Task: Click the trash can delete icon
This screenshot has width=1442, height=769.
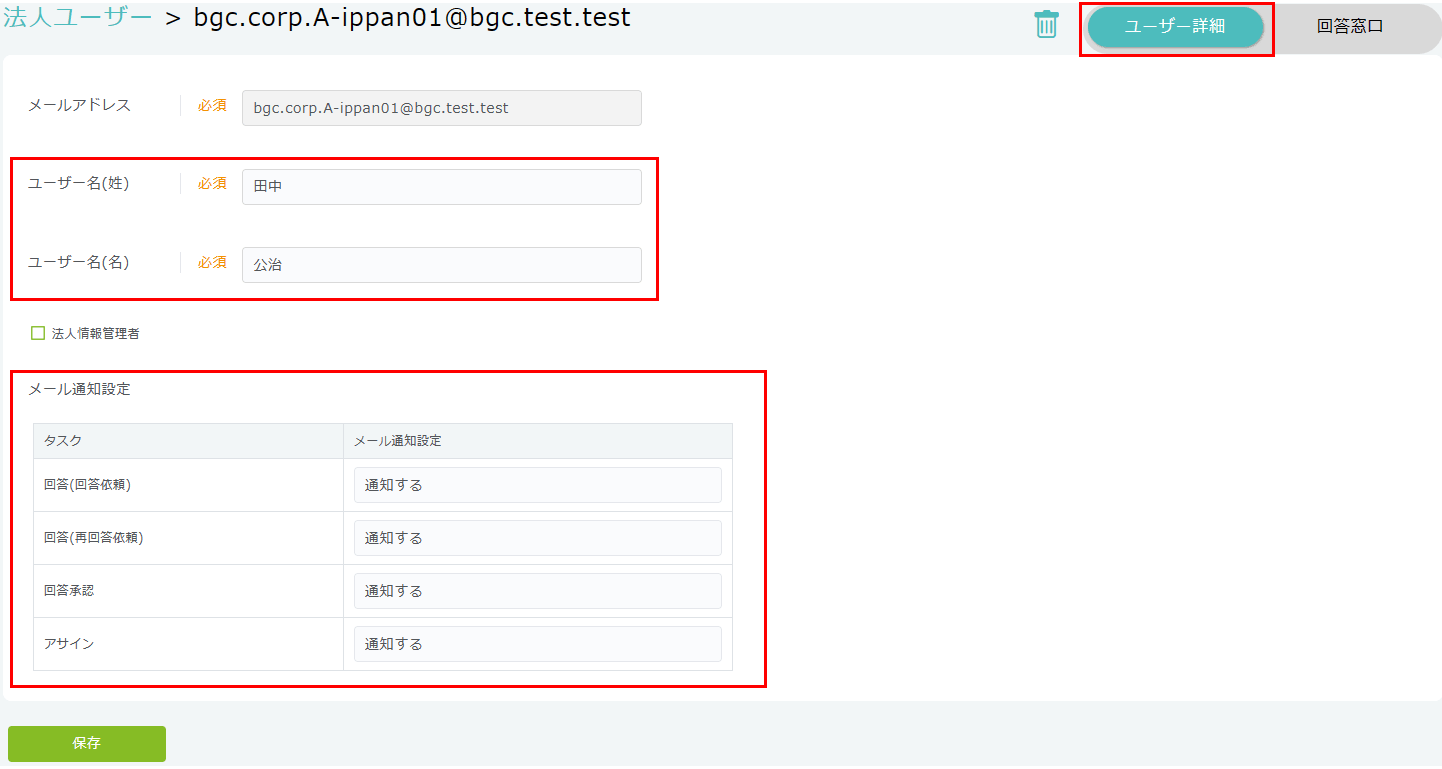Action: pyautogui.click(x=1046, y=25)
